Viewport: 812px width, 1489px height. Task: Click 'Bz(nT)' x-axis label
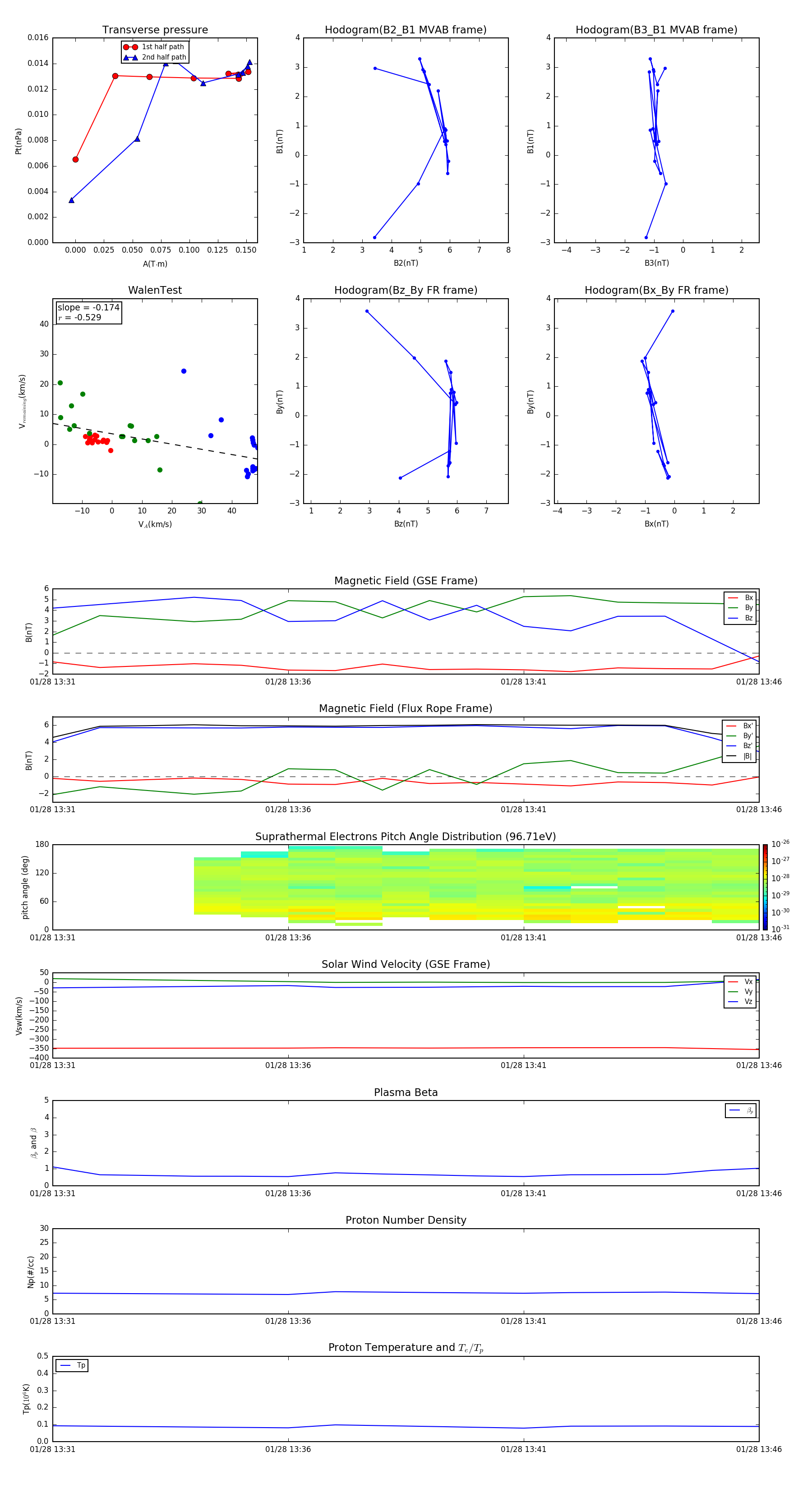(x=406, y=524)
